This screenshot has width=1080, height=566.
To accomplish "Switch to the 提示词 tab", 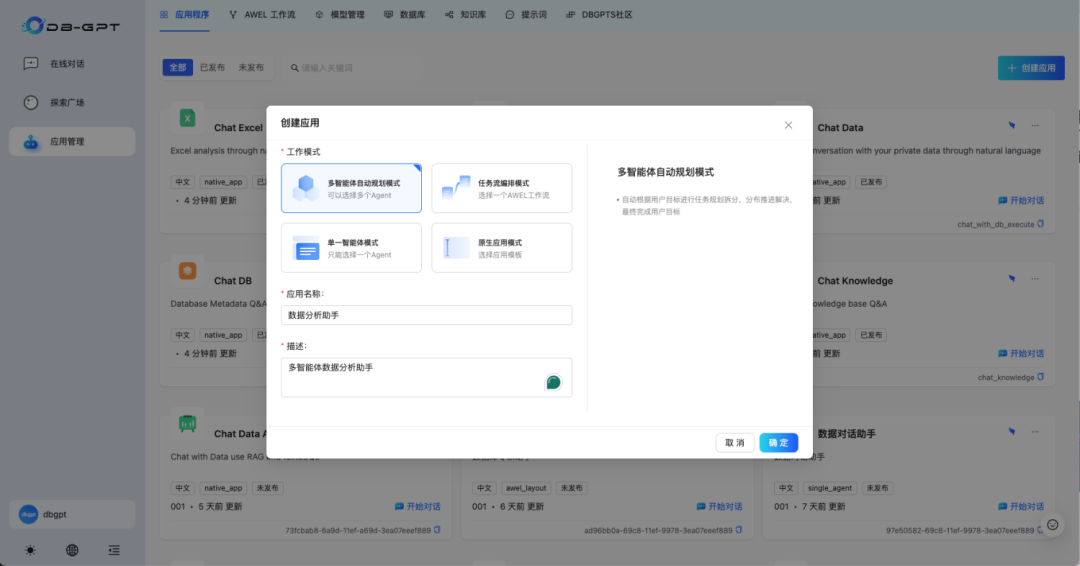I will [x=526, y=14].
